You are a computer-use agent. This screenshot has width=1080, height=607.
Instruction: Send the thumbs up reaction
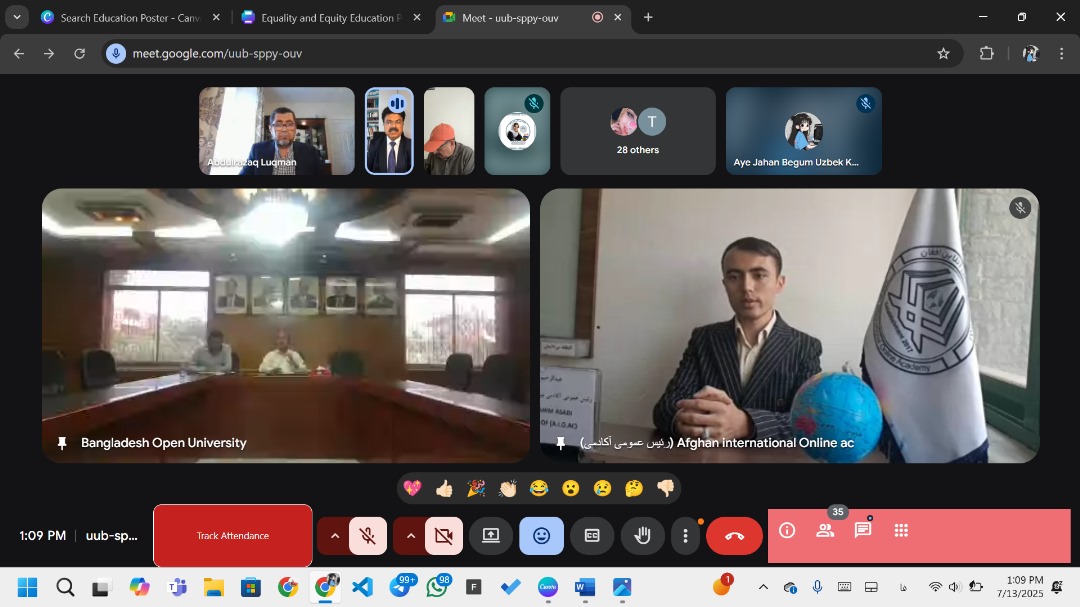click(x=444, y=488)
